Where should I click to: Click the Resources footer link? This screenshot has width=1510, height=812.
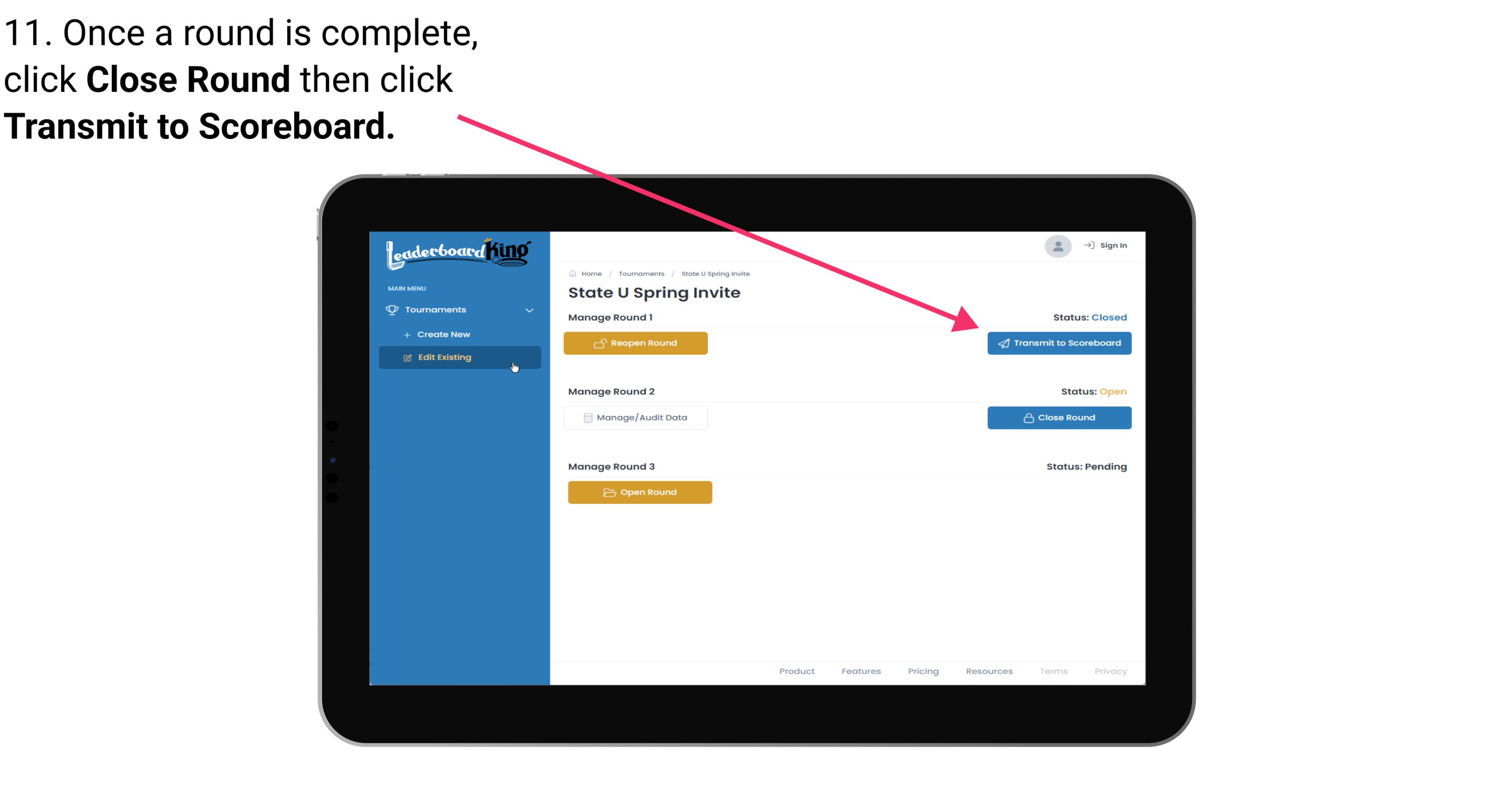point(989,670)
